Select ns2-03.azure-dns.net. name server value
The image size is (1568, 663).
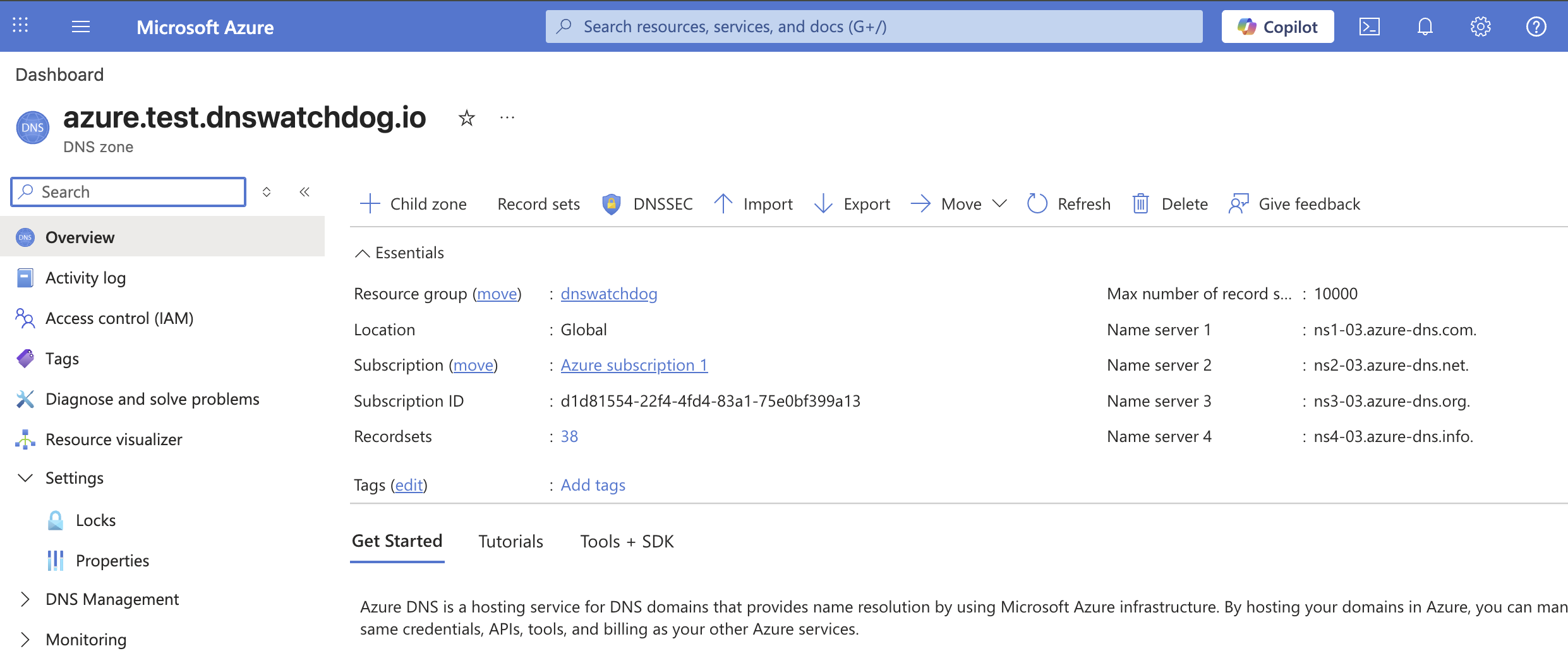(1391, 365)
